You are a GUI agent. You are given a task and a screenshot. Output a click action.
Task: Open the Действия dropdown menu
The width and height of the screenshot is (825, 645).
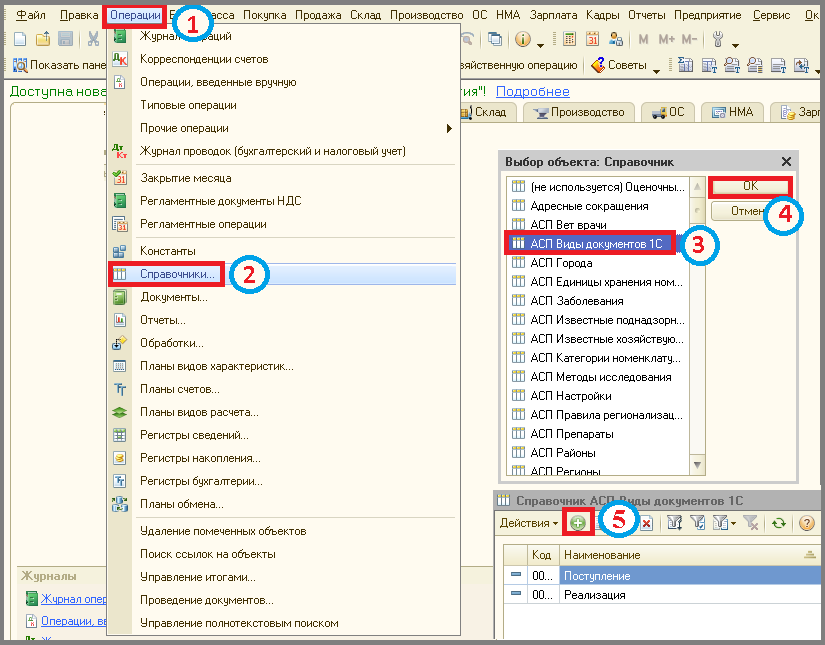(529, 523)
